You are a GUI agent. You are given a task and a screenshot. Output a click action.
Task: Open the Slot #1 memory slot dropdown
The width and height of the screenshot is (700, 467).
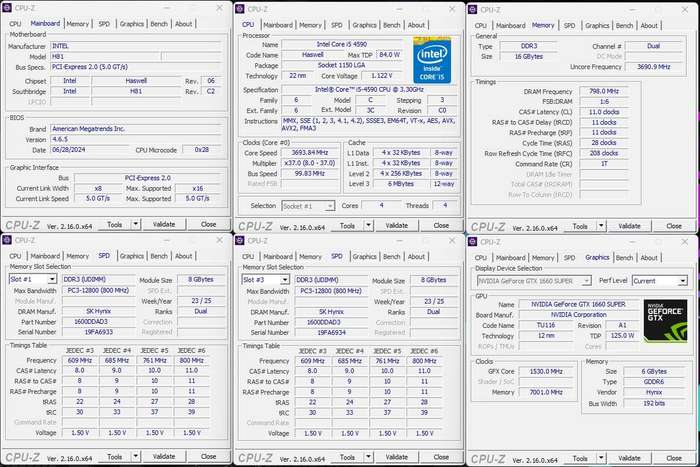(x=52, y=279)
